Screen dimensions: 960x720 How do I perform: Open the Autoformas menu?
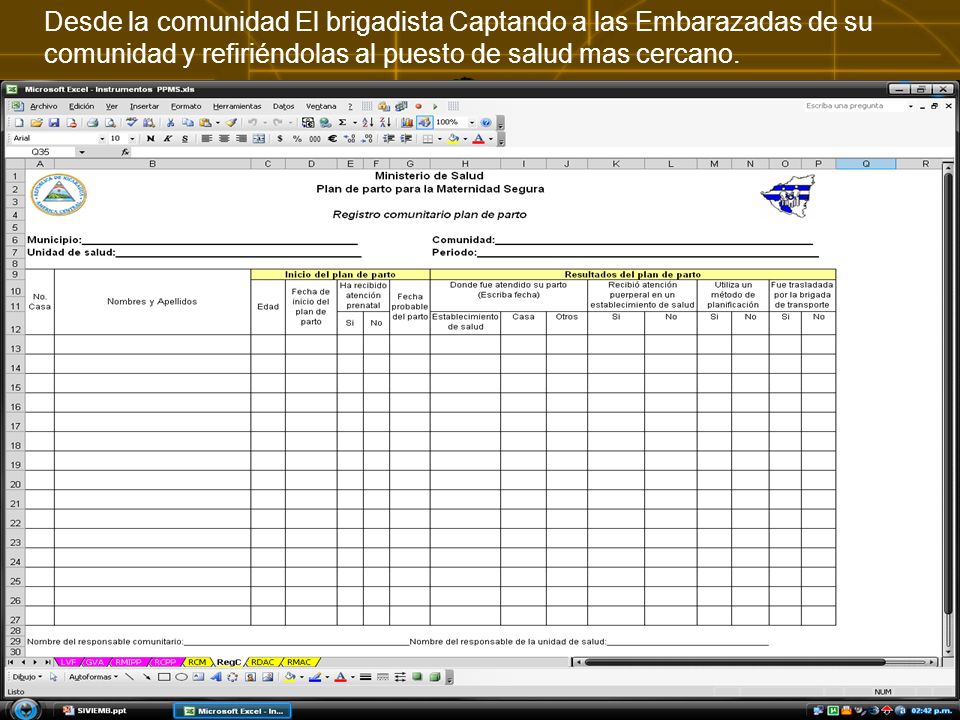(x=93, y=677)
